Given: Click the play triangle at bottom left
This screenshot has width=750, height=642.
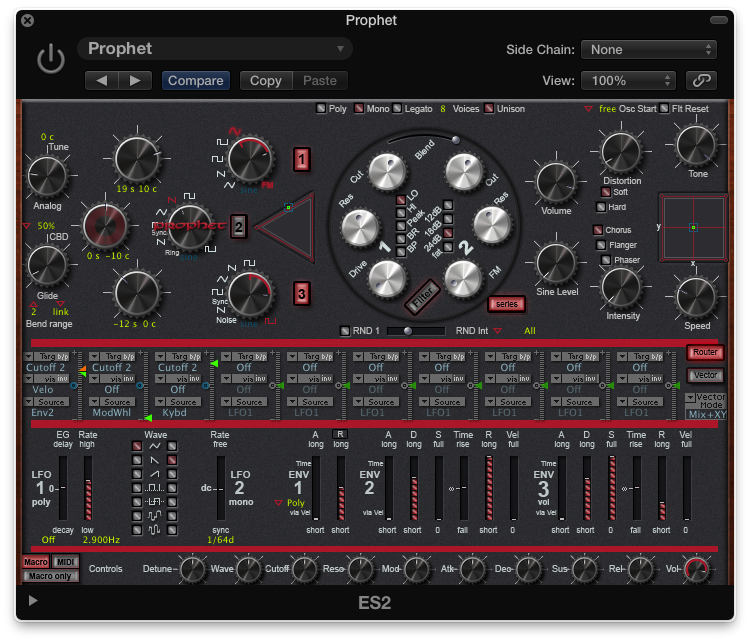Looking at the screenshot, I should click(x=33, y=600).
